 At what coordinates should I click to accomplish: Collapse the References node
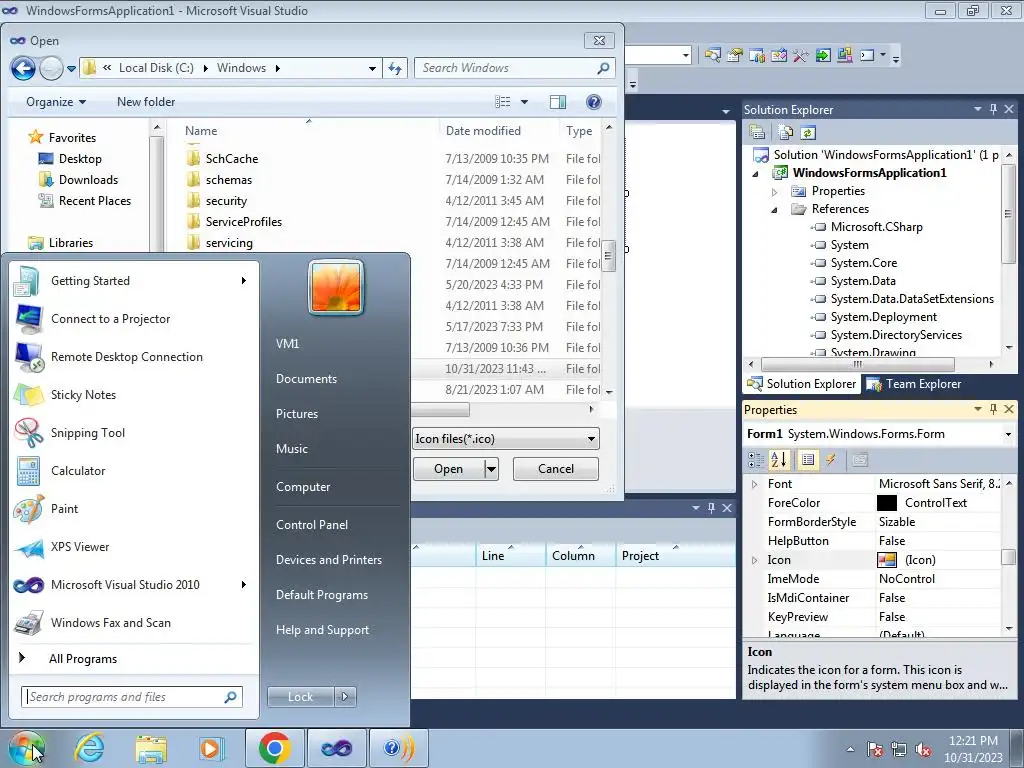[x=775, y=210]
